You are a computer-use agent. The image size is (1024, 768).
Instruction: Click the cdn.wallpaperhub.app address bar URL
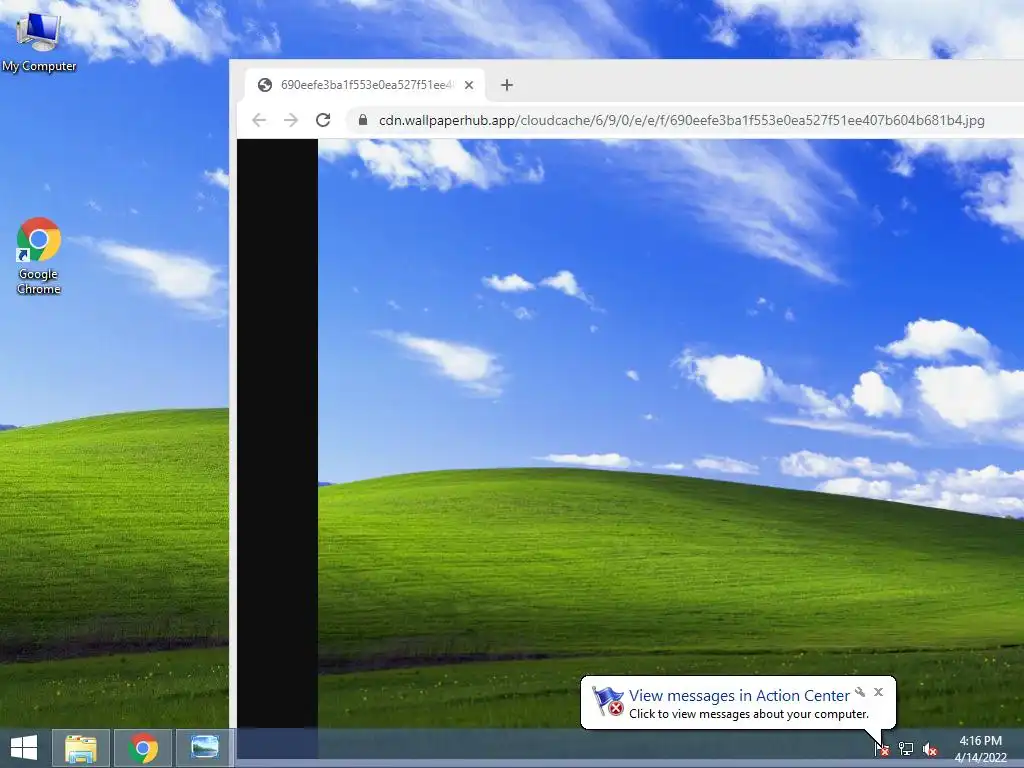tap(682, 120)
